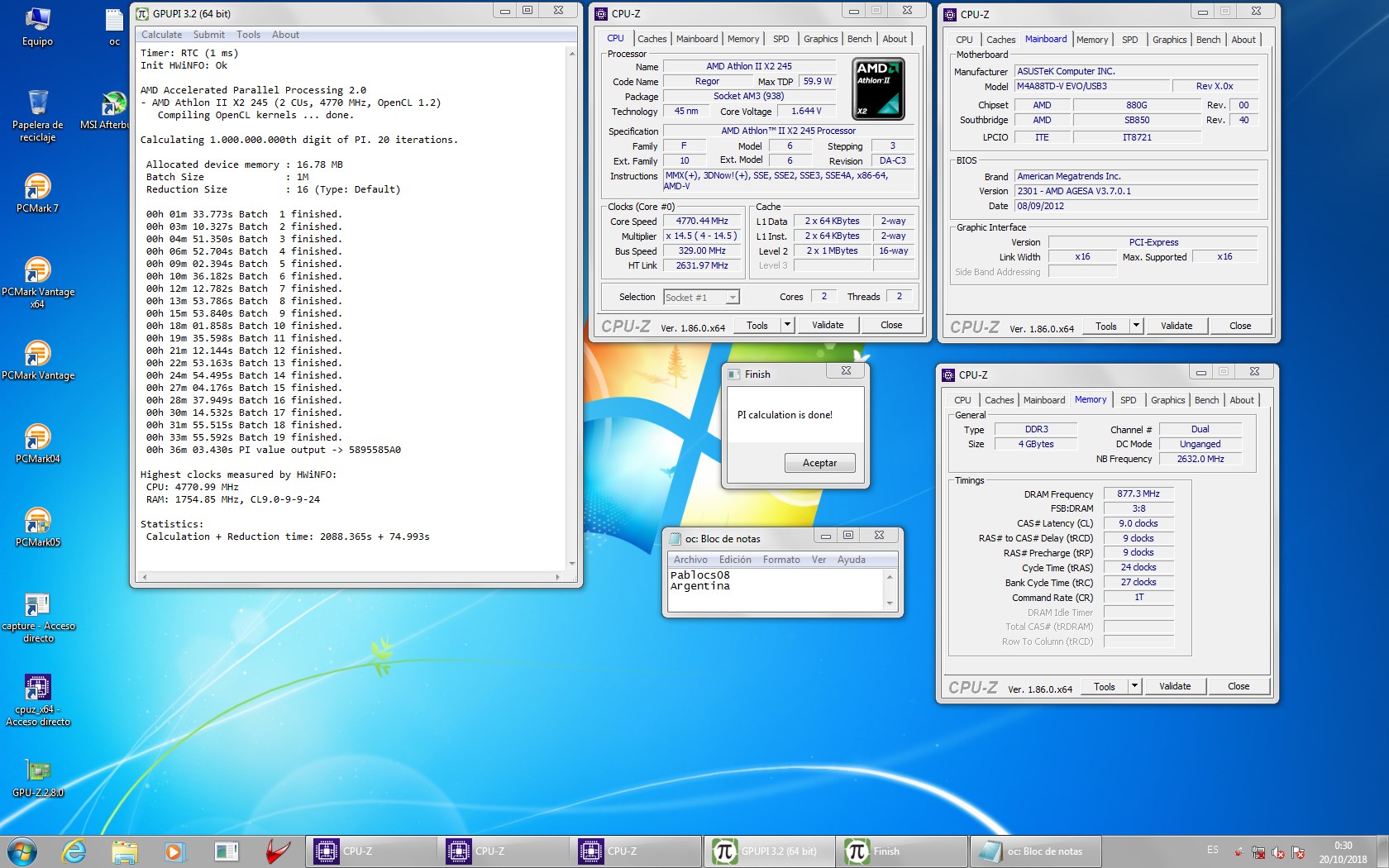Click Notepad vertical scrollbar down arrow
Viewport: 1389px width, 868px height.
(x=890, y=603)
